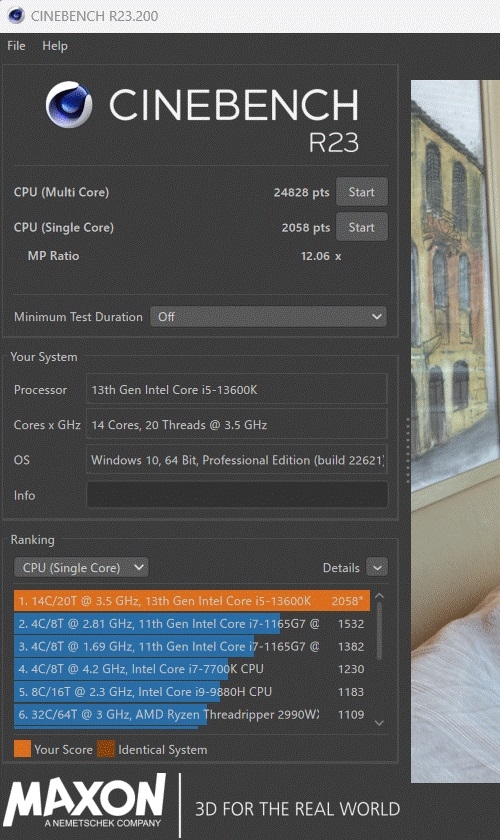Screen dimensions: 500x840
Task: Select ranking row 3 i7-1165G7 at 1.69 GHz
Action: coord(192,646)
